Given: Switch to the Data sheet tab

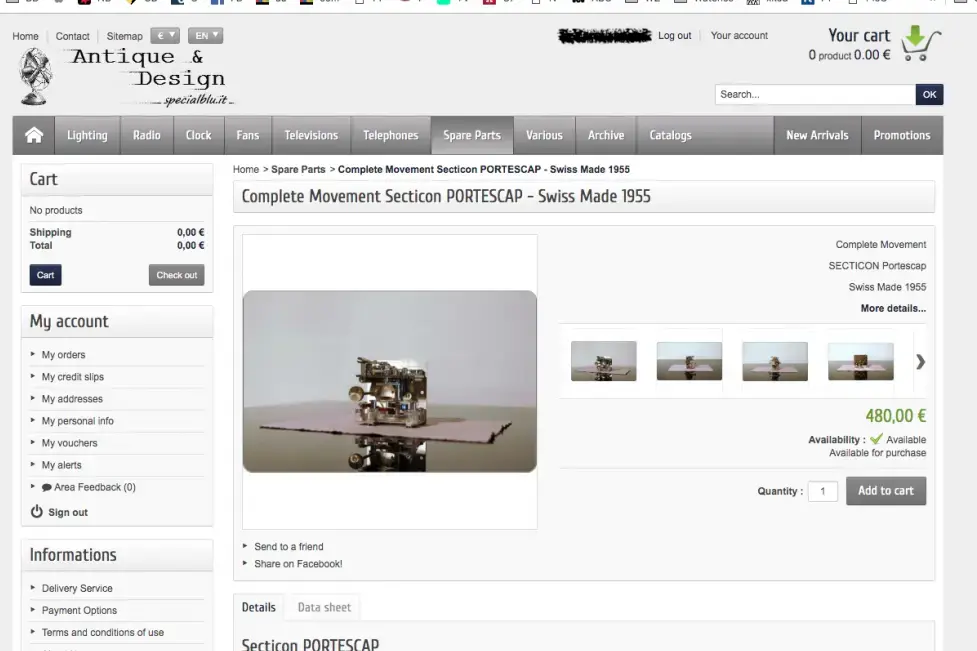Looking at the screenshot, I should [324, 607].
